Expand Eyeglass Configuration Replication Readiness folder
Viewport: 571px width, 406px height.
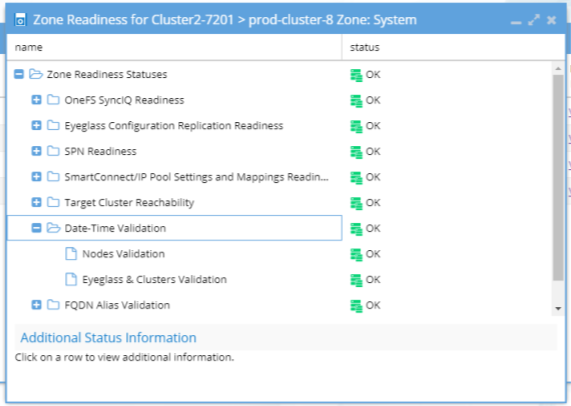[x=36, y=126]
